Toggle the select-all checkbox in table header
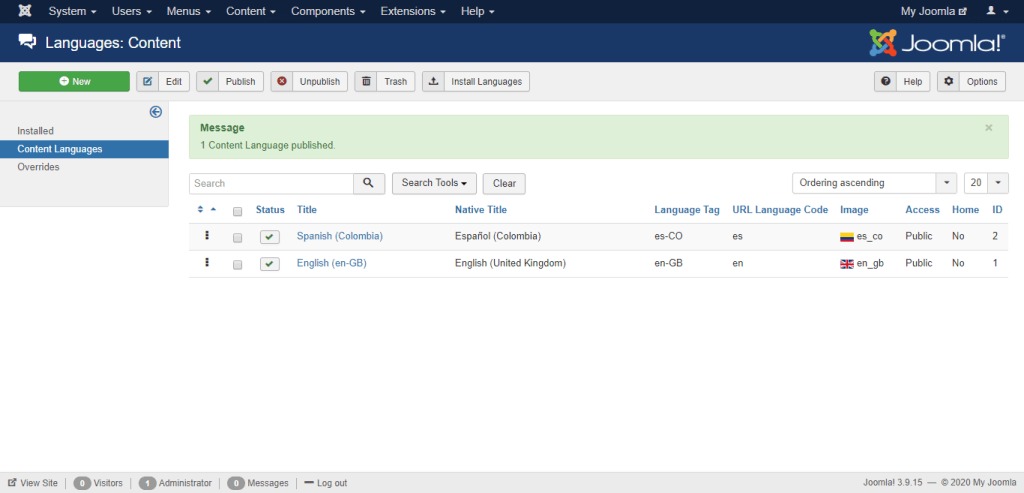This screenshot has height=493, width=1024. pos(238,211)
